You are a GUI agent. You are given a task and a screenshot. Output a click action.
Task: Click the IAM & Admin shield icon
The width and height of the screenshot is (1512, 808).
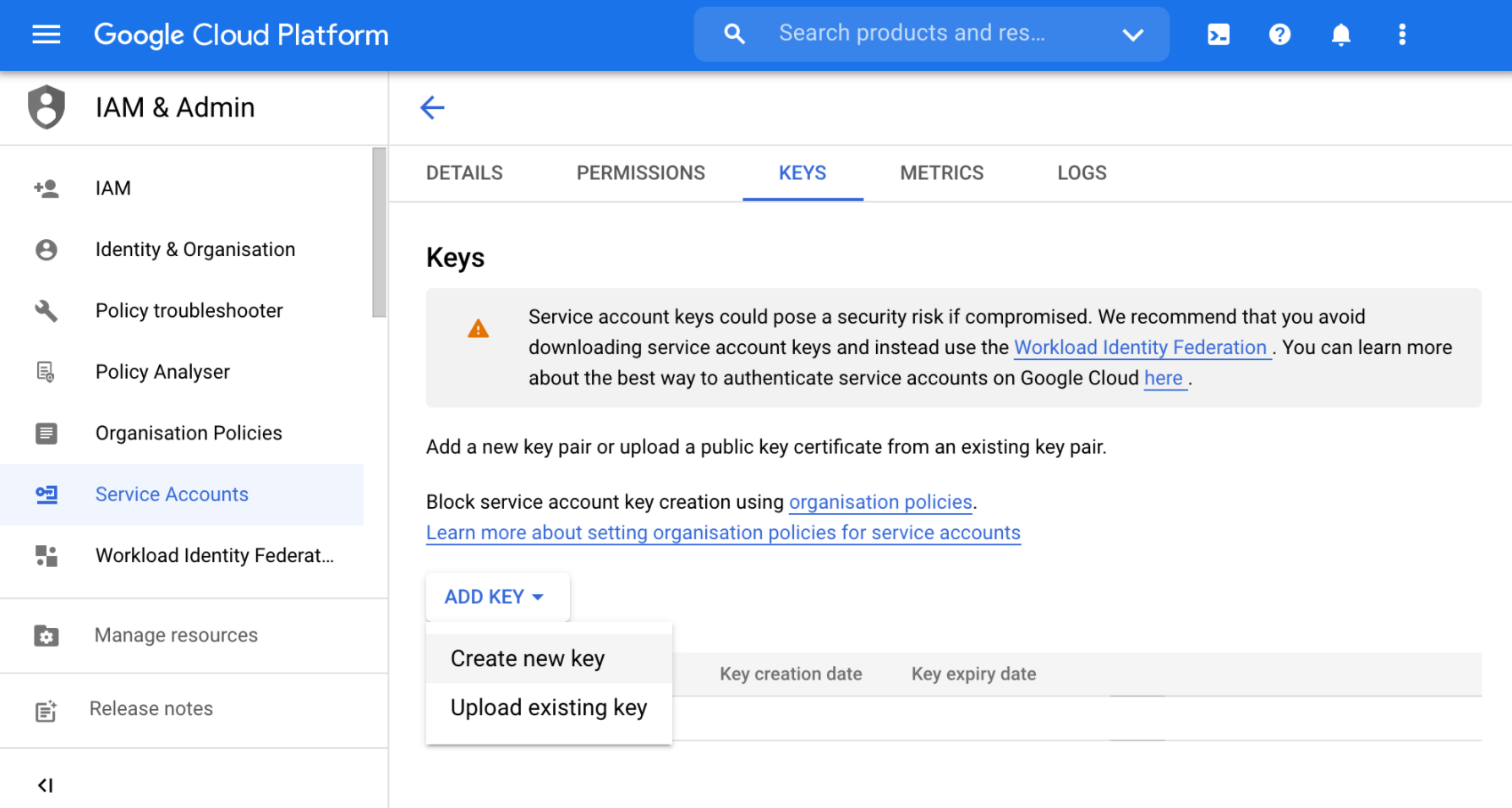point(47,107)
